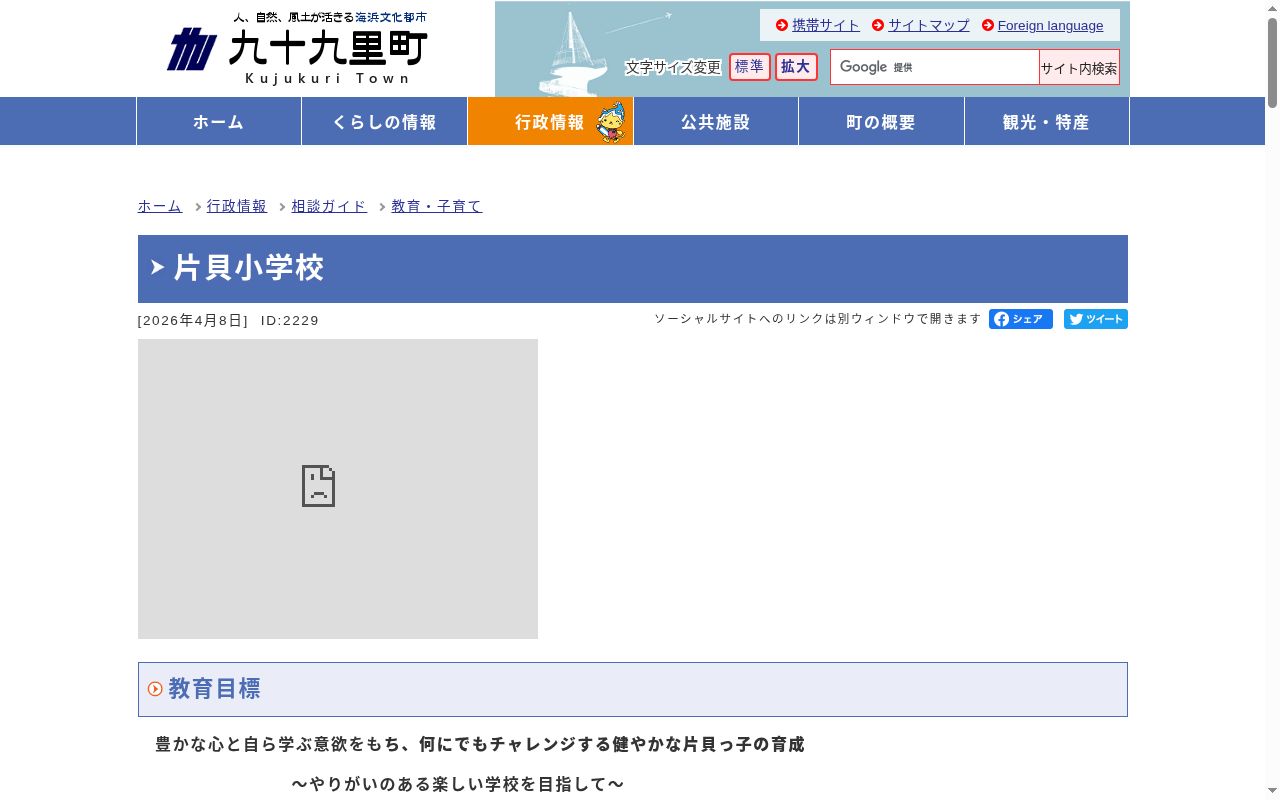Screen dimensions: 1280x800
Task: Open the 携帯サイト link
Action: [826, 25]
